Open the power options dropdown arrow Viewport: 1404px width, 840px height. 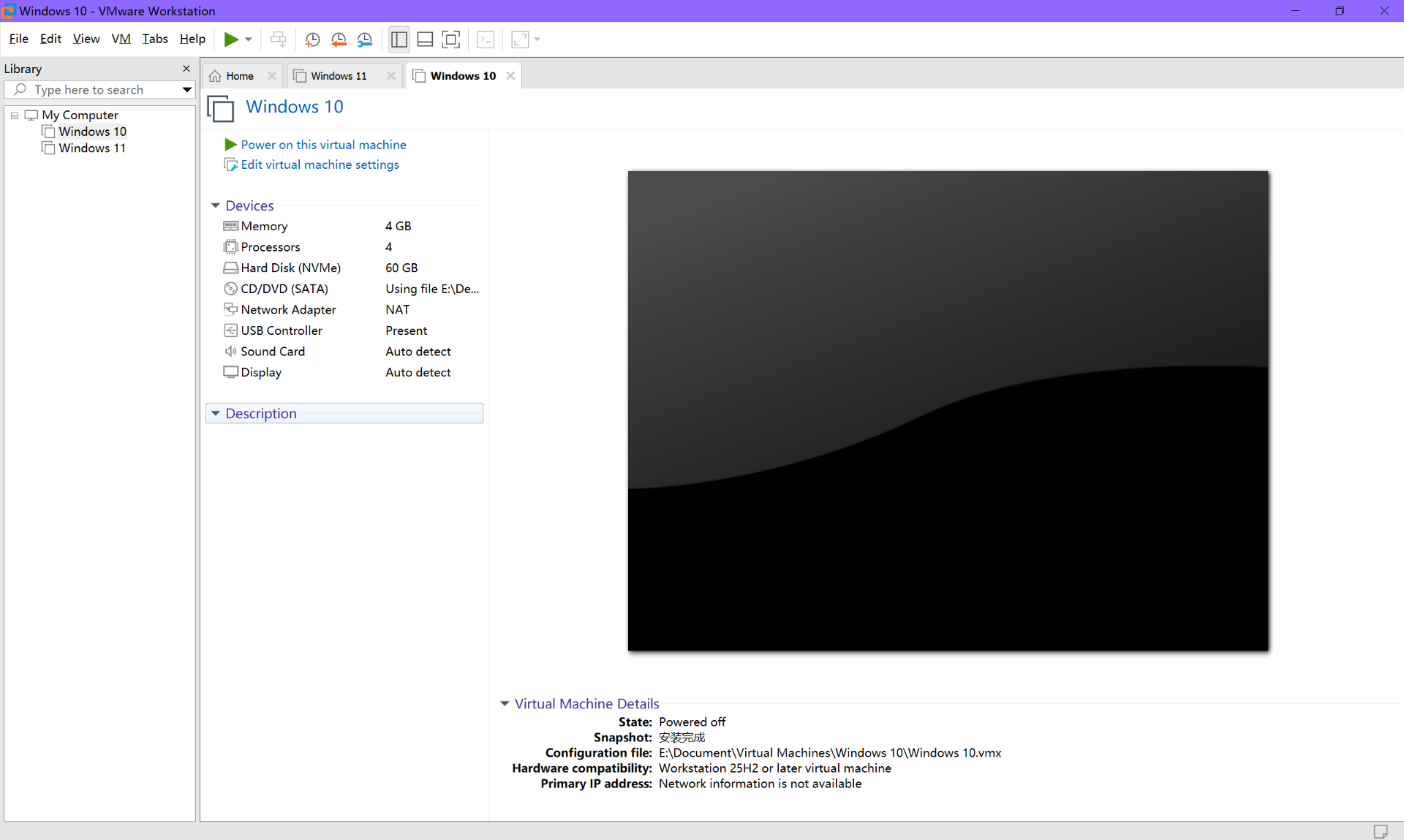point(249,39)
